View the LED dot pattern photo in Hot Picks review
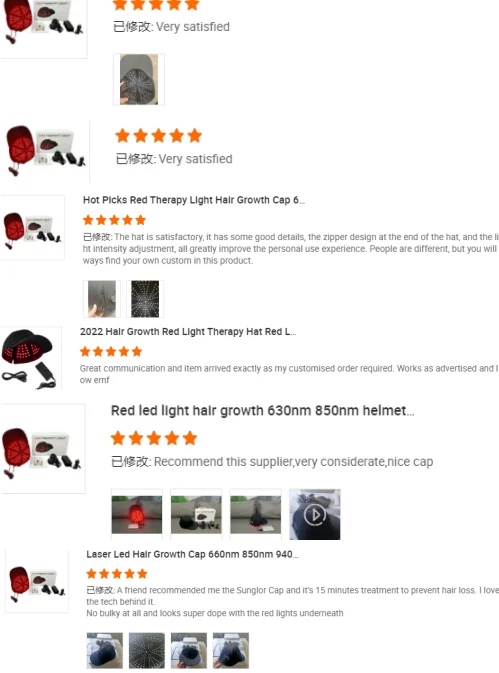Image resolution: width=499 pixels, height=673 pixels. [x=145, y=299]
